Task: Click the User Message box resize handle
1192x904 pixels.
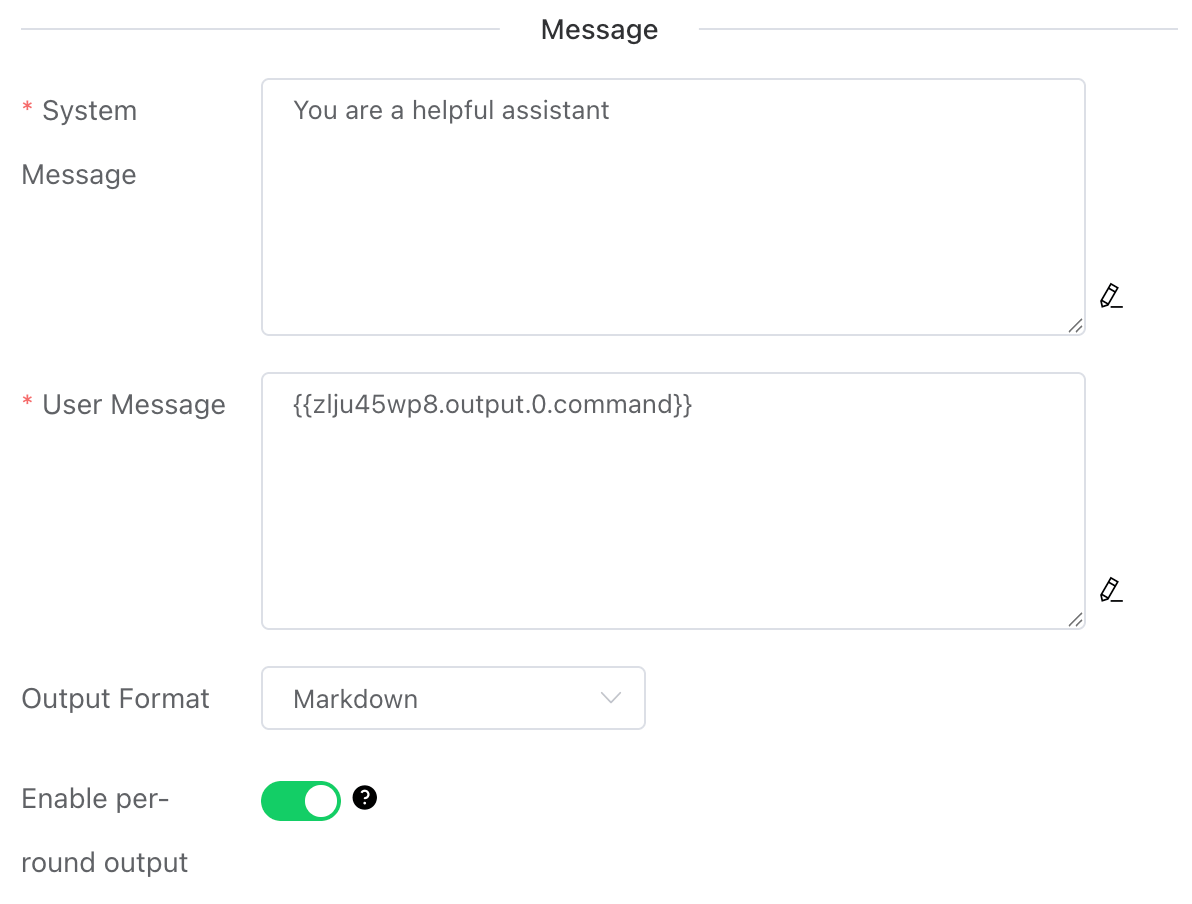Action: coord(1075,619)
